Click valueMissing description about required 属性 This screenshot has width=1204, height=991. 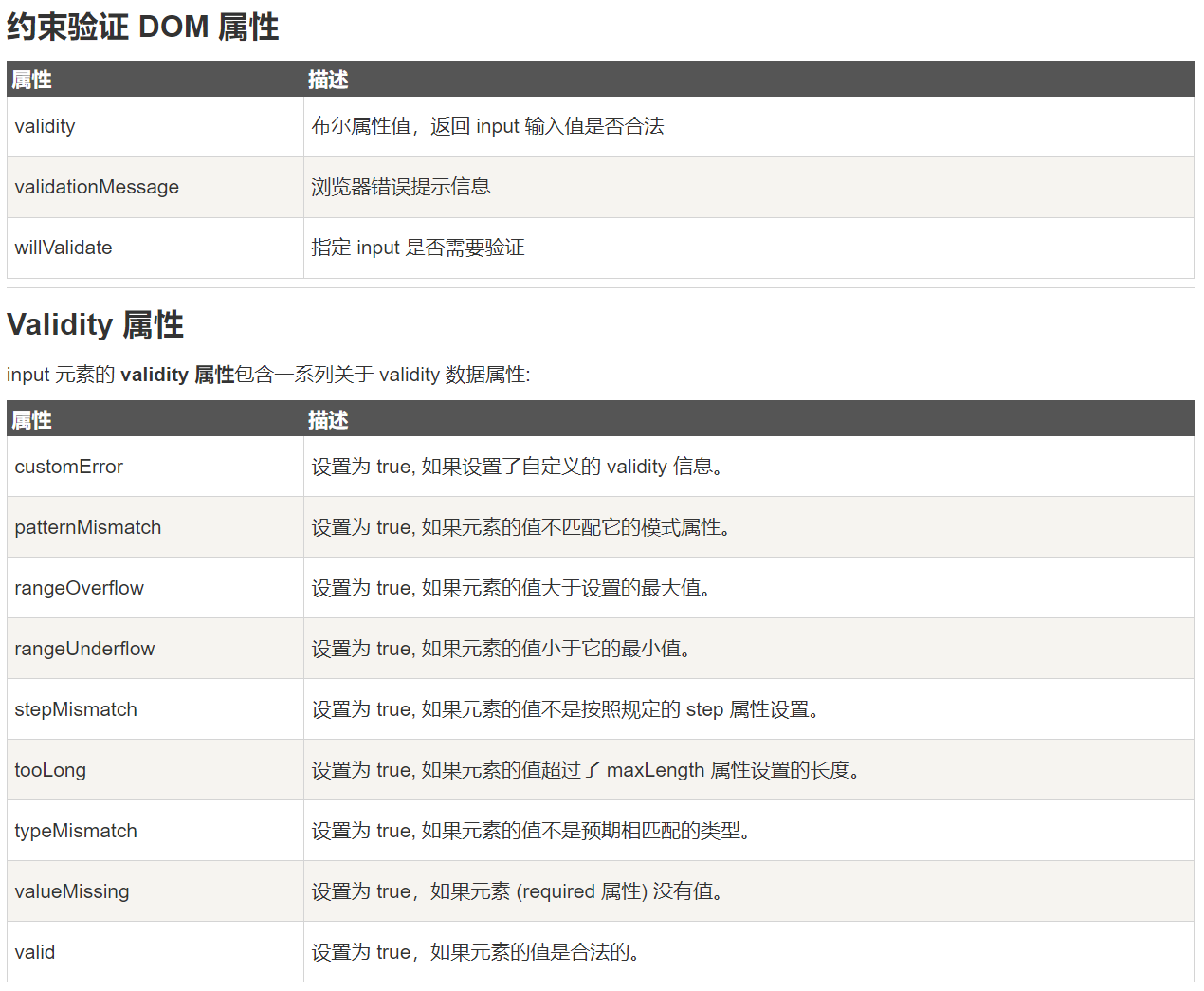[x=518, y=891]
